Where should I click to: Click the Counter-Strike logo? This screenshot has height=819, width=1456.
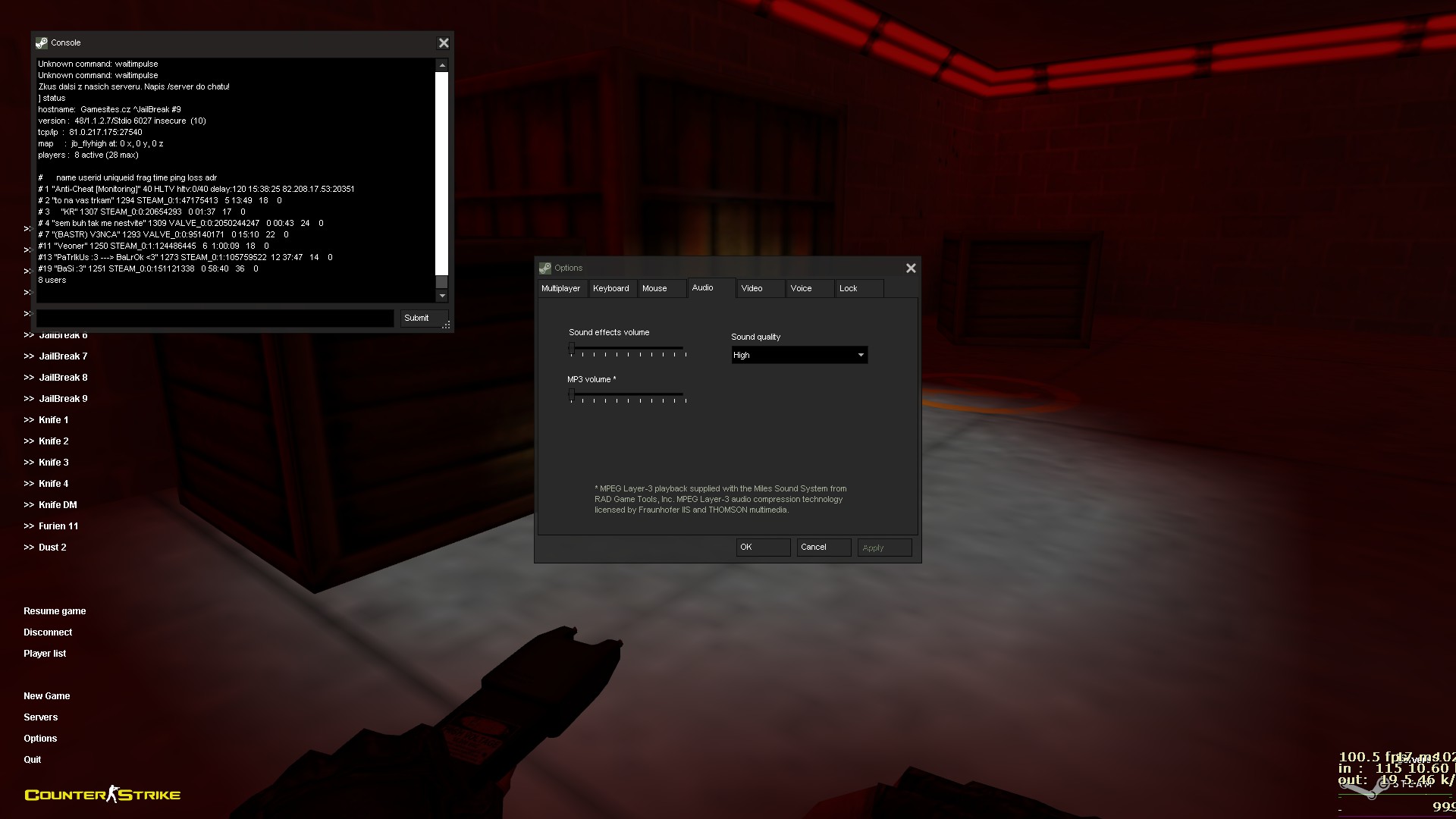click(102, 794)
